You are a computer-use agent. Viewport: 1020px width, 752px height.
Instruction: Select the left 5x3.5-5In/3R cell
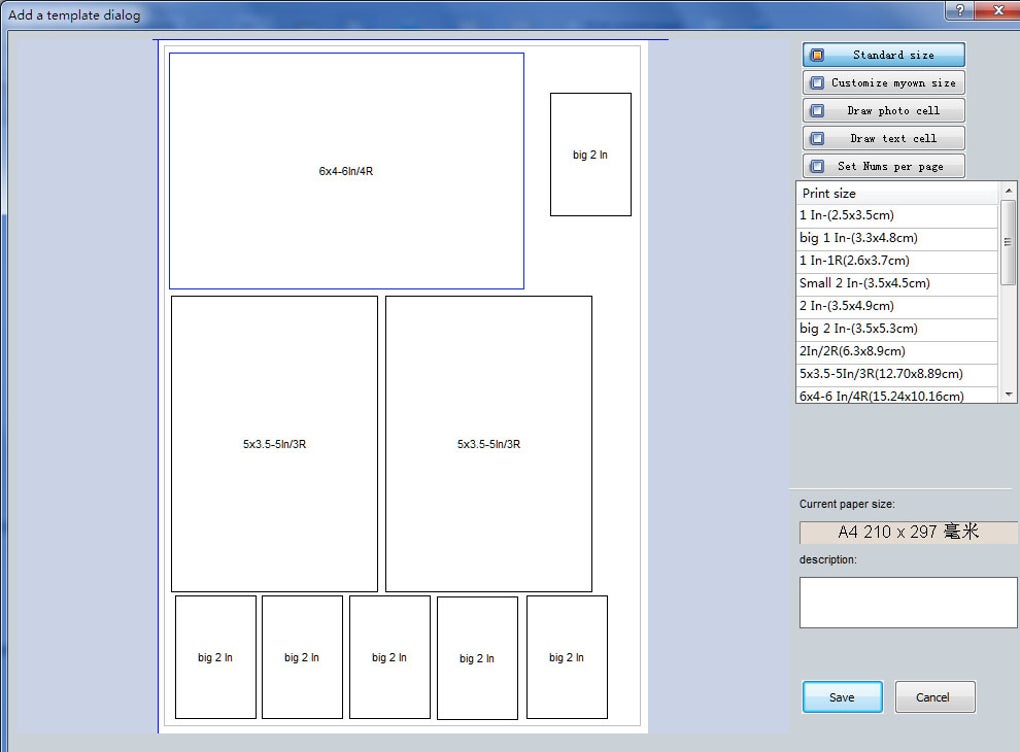point(275,444)
